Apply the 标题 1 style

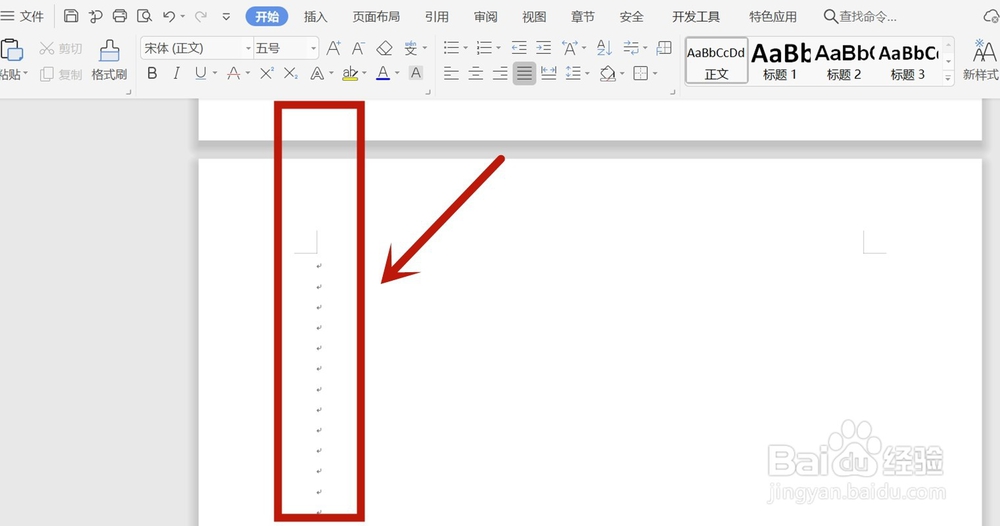[780, 61]
